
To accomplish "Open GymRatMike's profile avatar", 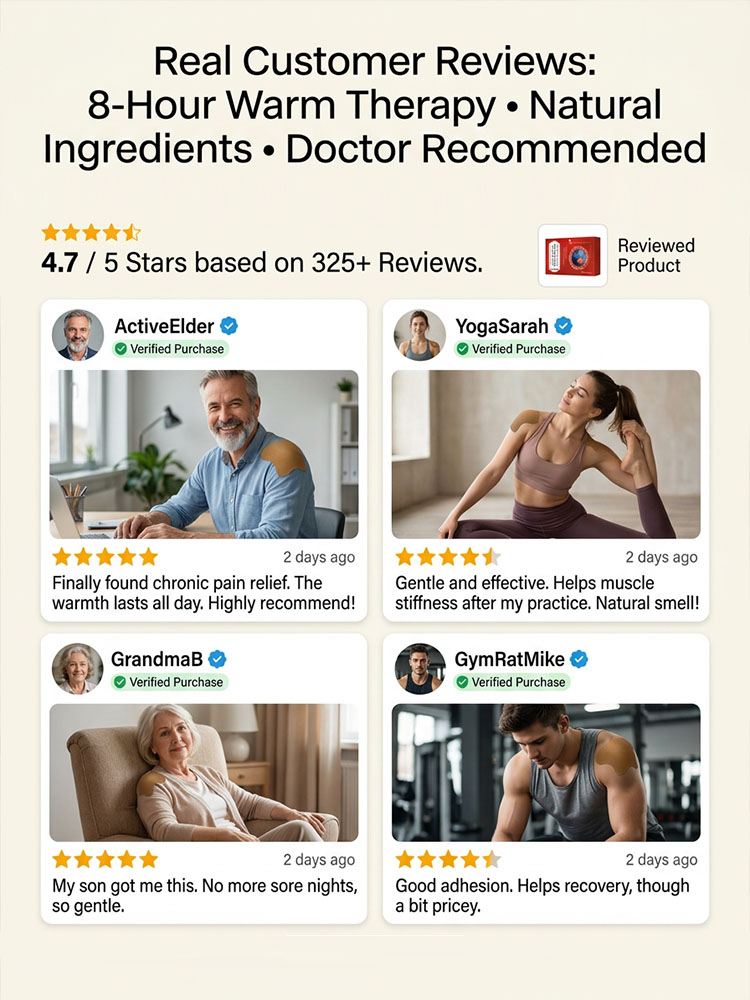I will coord(420,668).
